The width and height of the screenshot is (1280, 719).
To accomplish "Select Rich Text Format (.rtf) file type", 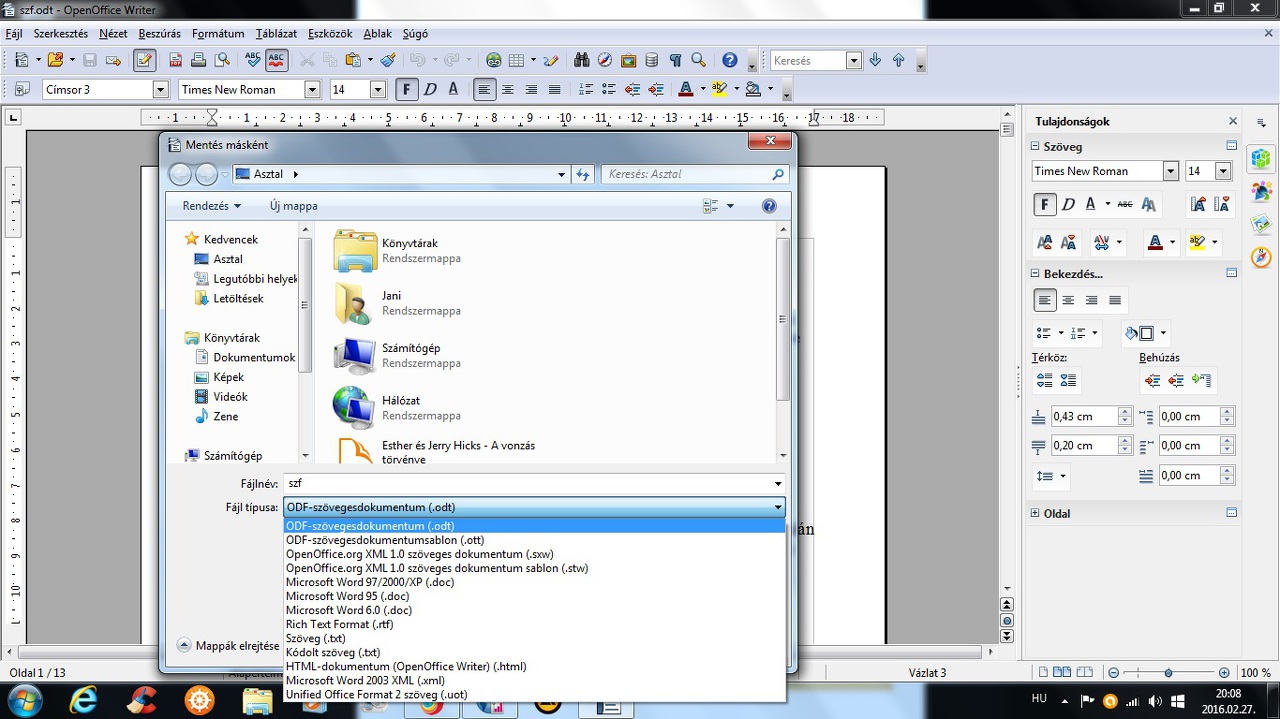I will pyautogui.click(x=534, y=624).
